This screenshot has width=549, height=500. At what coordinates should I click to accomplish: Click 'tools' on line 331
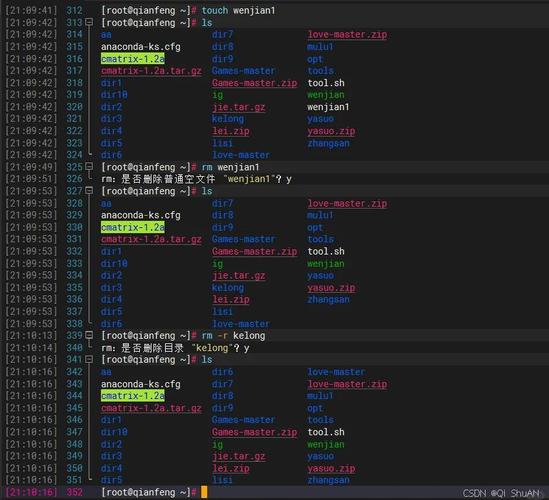tap(321, 239)
